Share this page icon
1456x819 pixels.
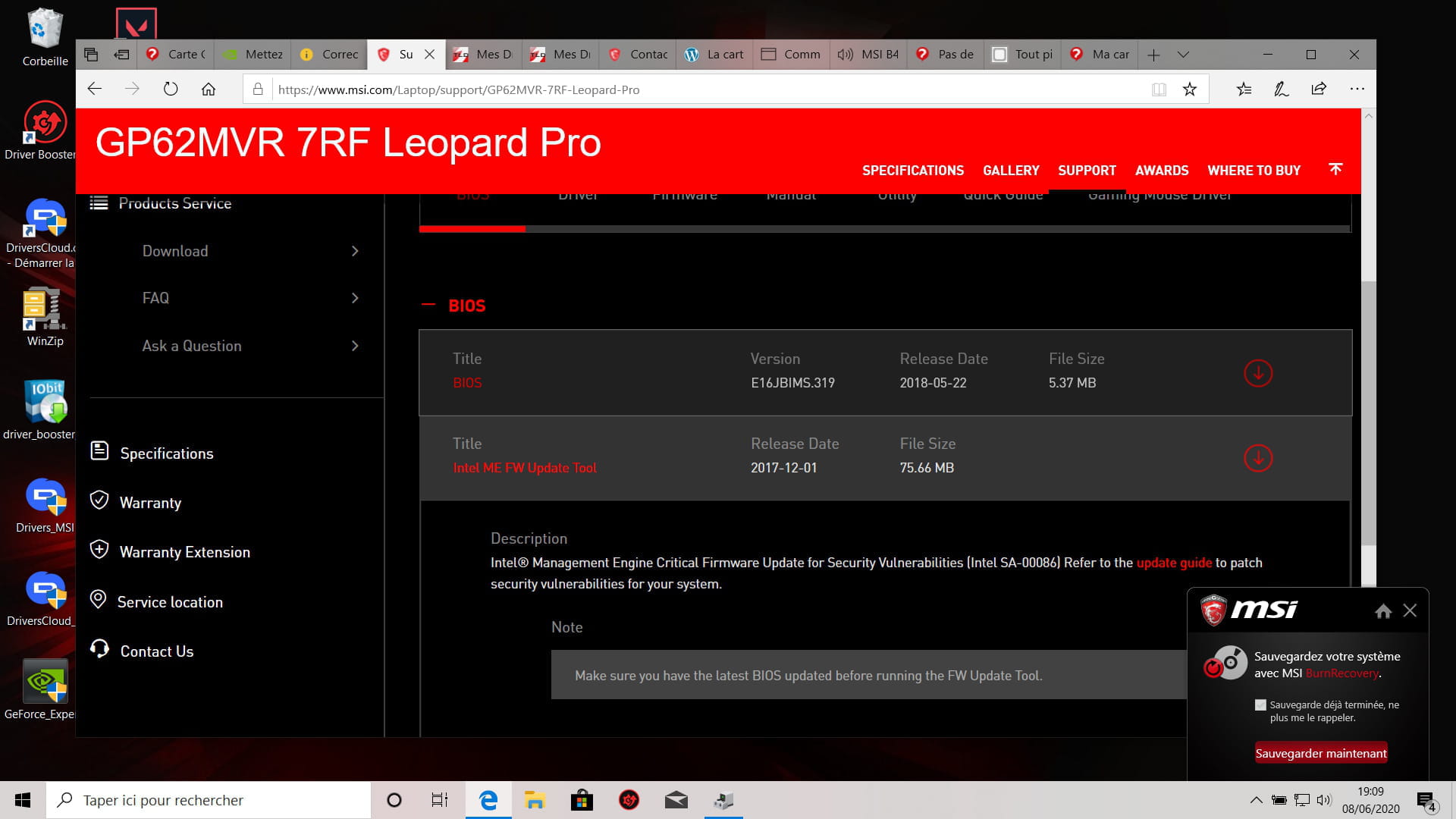tap(1319, 89)
